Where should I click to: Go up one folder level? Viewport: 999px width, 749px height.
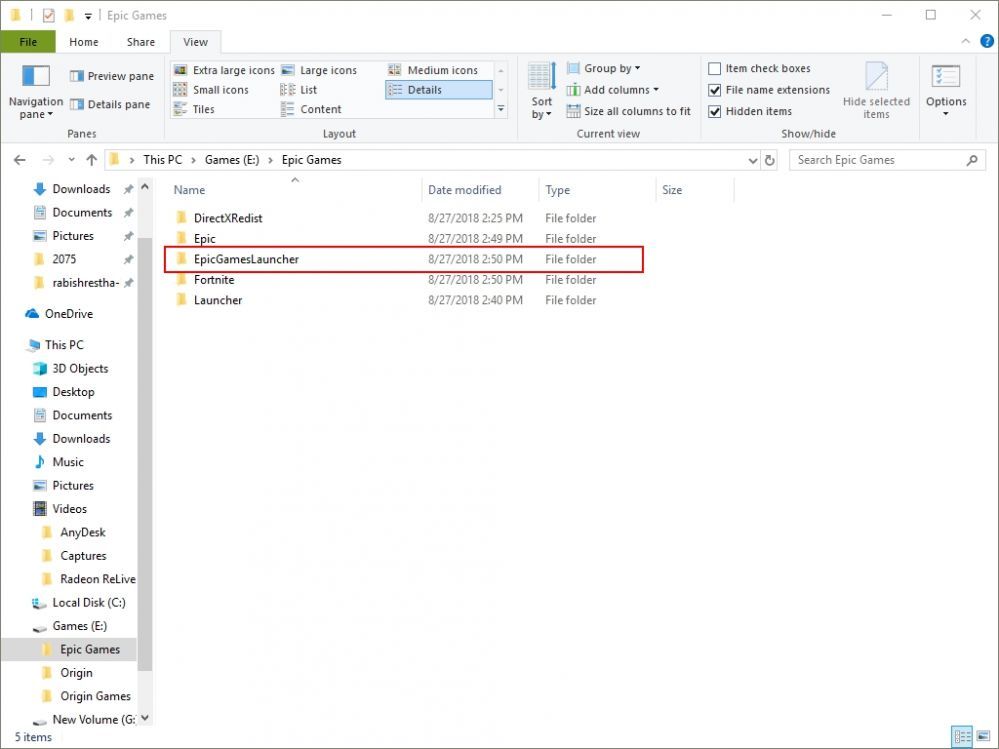point(92,160)
